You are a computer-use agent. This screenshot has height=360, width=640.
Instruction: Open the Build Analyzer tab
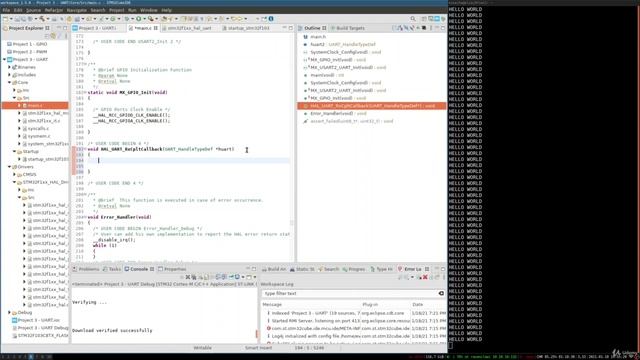pos(274,269)
